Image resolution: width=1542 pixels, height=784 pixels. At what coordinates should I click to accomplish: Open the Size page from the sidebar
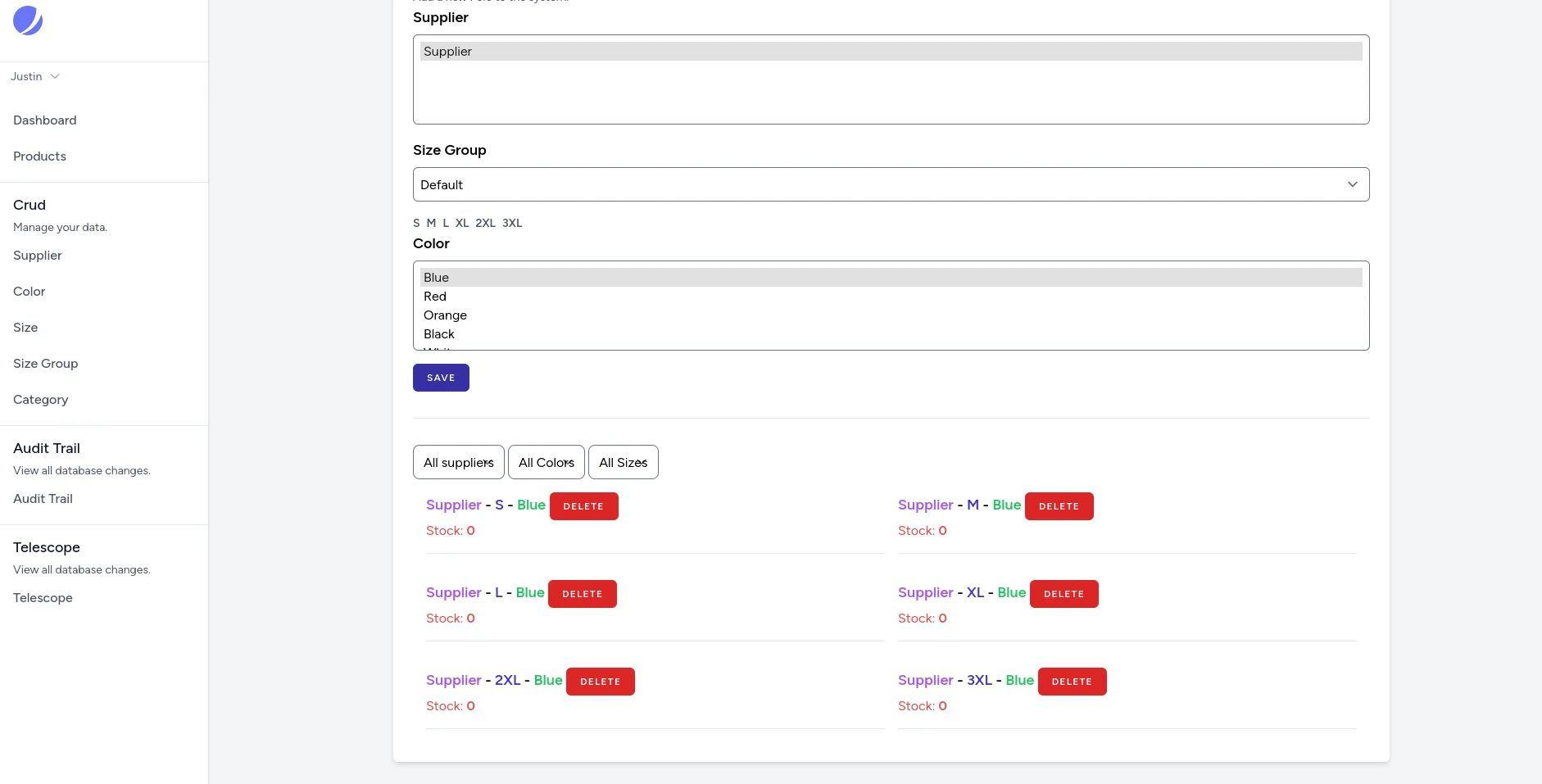point(25,327)
